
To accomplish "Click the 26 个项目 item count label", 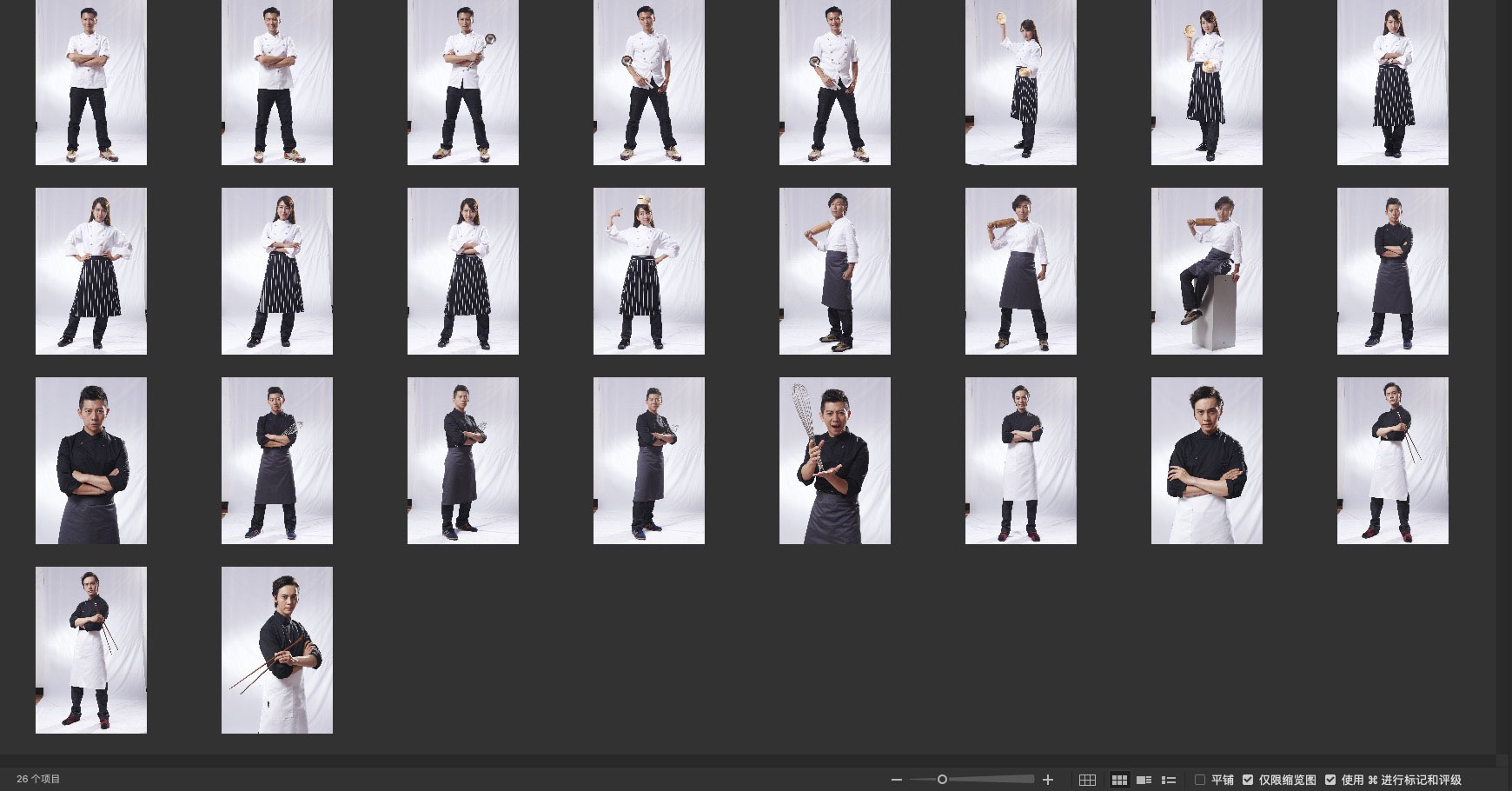I will pyautogui.click(x=39, y=780).
